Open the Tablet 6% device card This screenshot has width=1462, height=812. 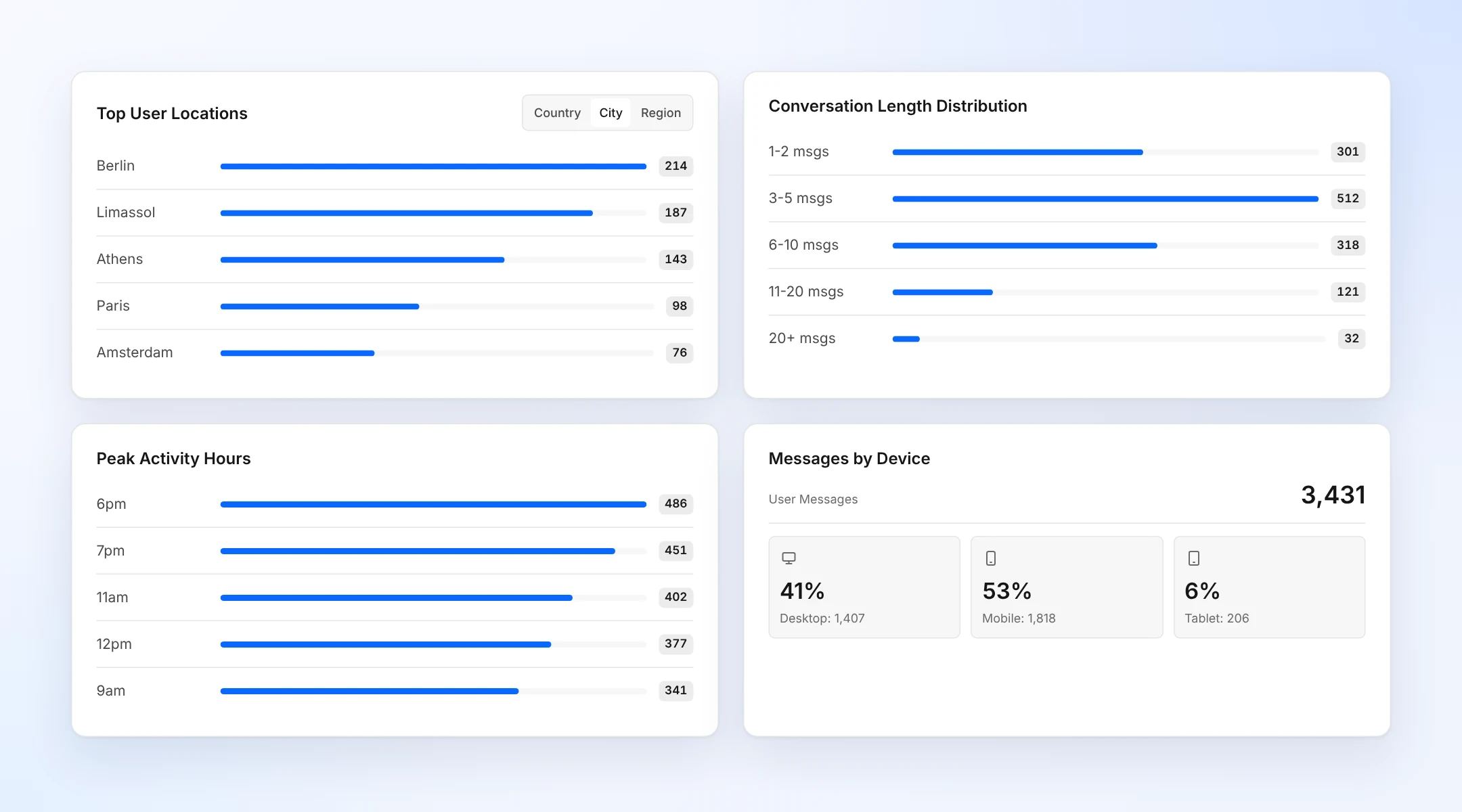pos(1269,587)
